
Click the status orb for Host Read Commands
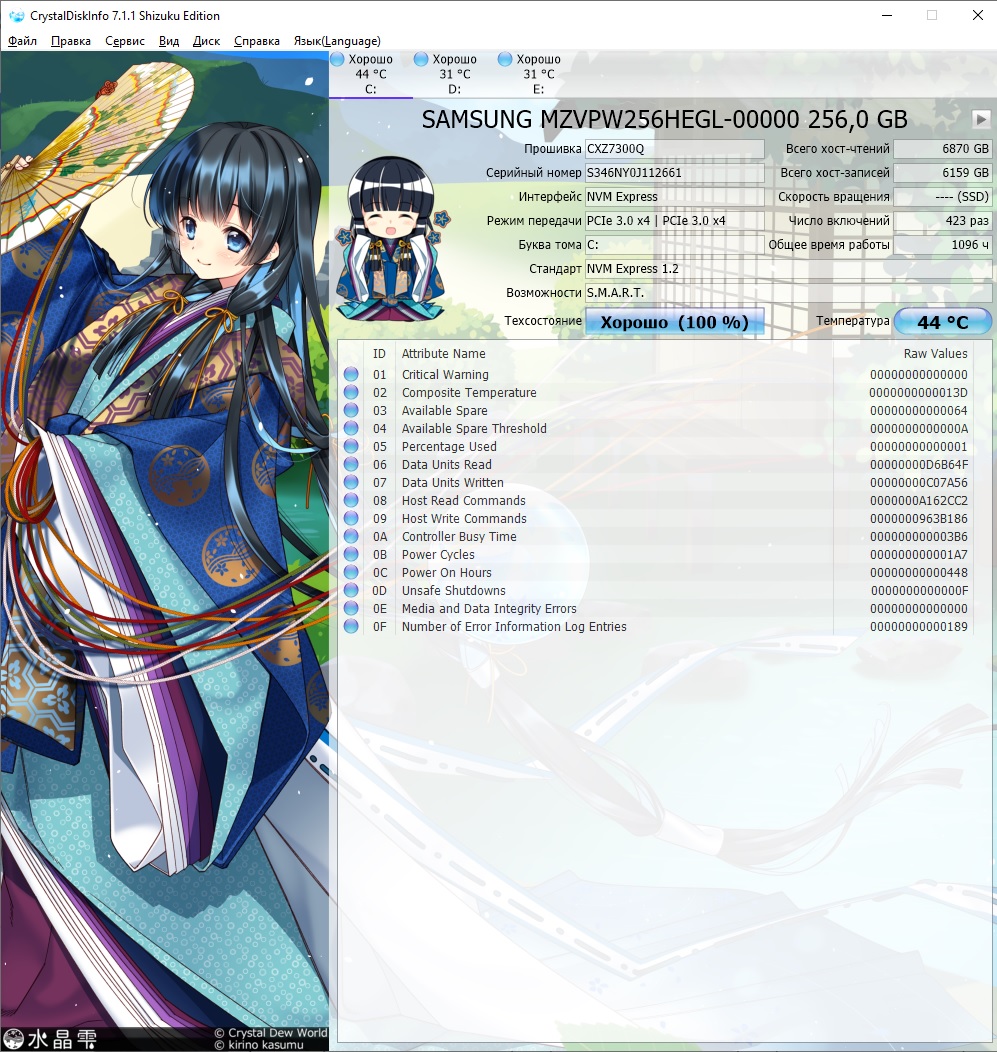click(x=351, y=501)
